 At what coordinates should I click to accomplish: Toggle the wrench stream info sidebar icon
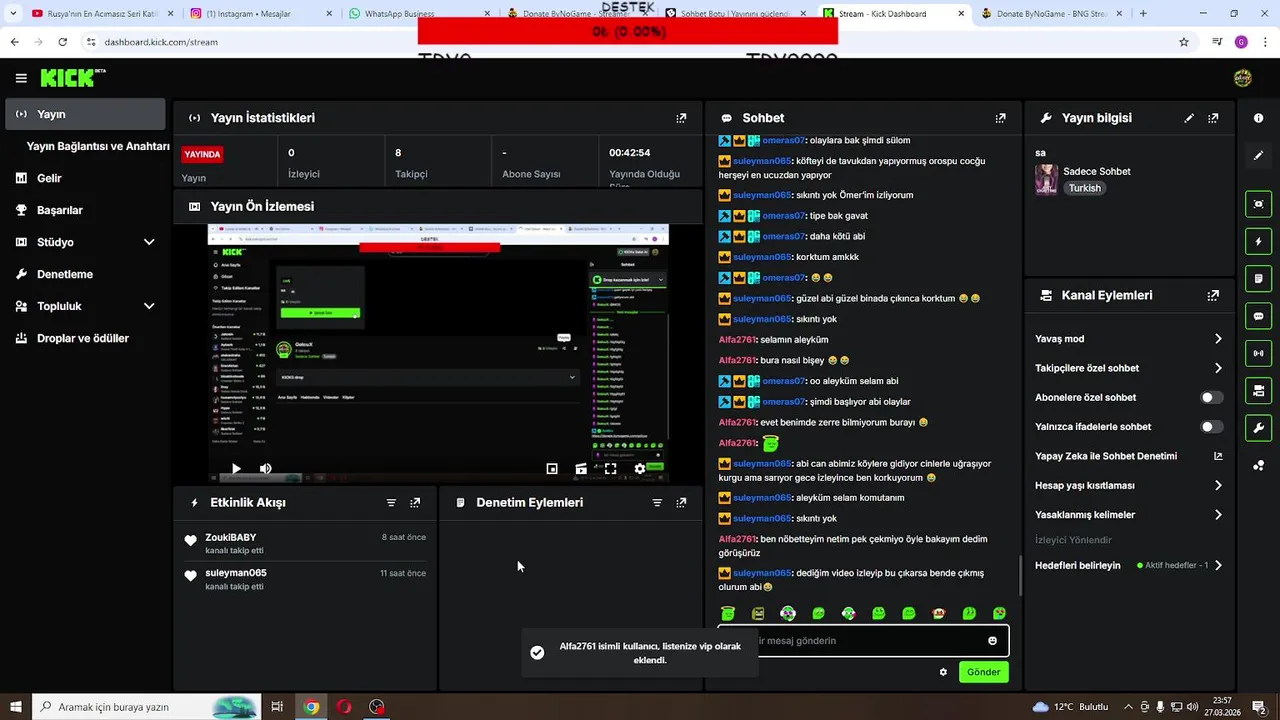[x=1258, y=428]
